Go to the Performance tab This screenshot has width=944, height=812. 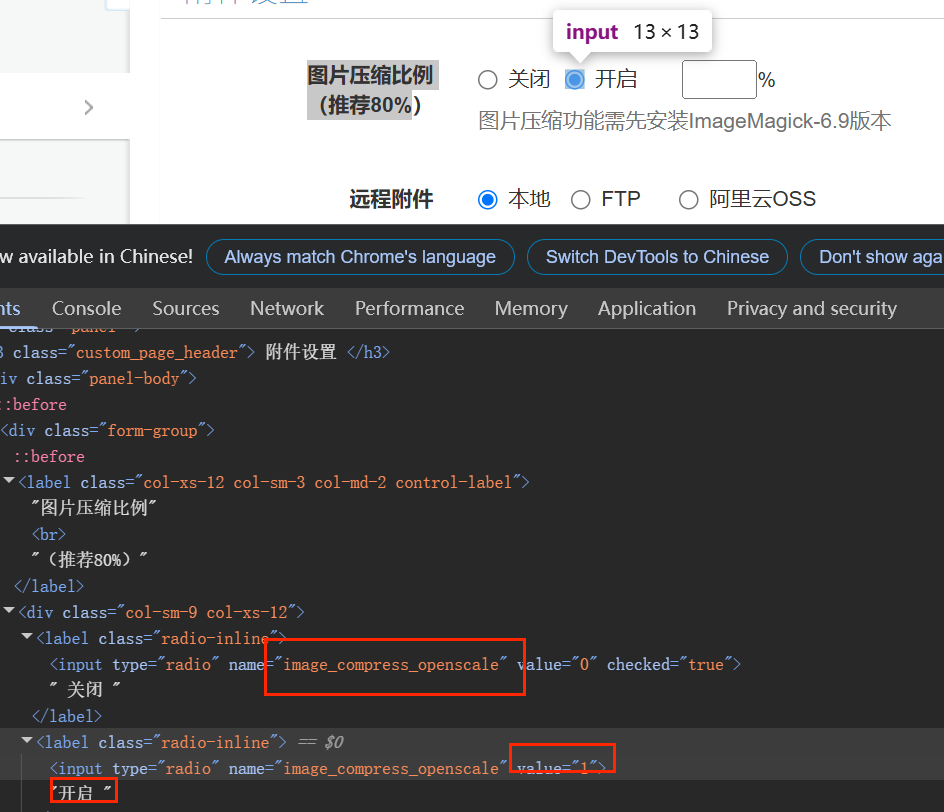pyautogui.click(x=409, y=309)
